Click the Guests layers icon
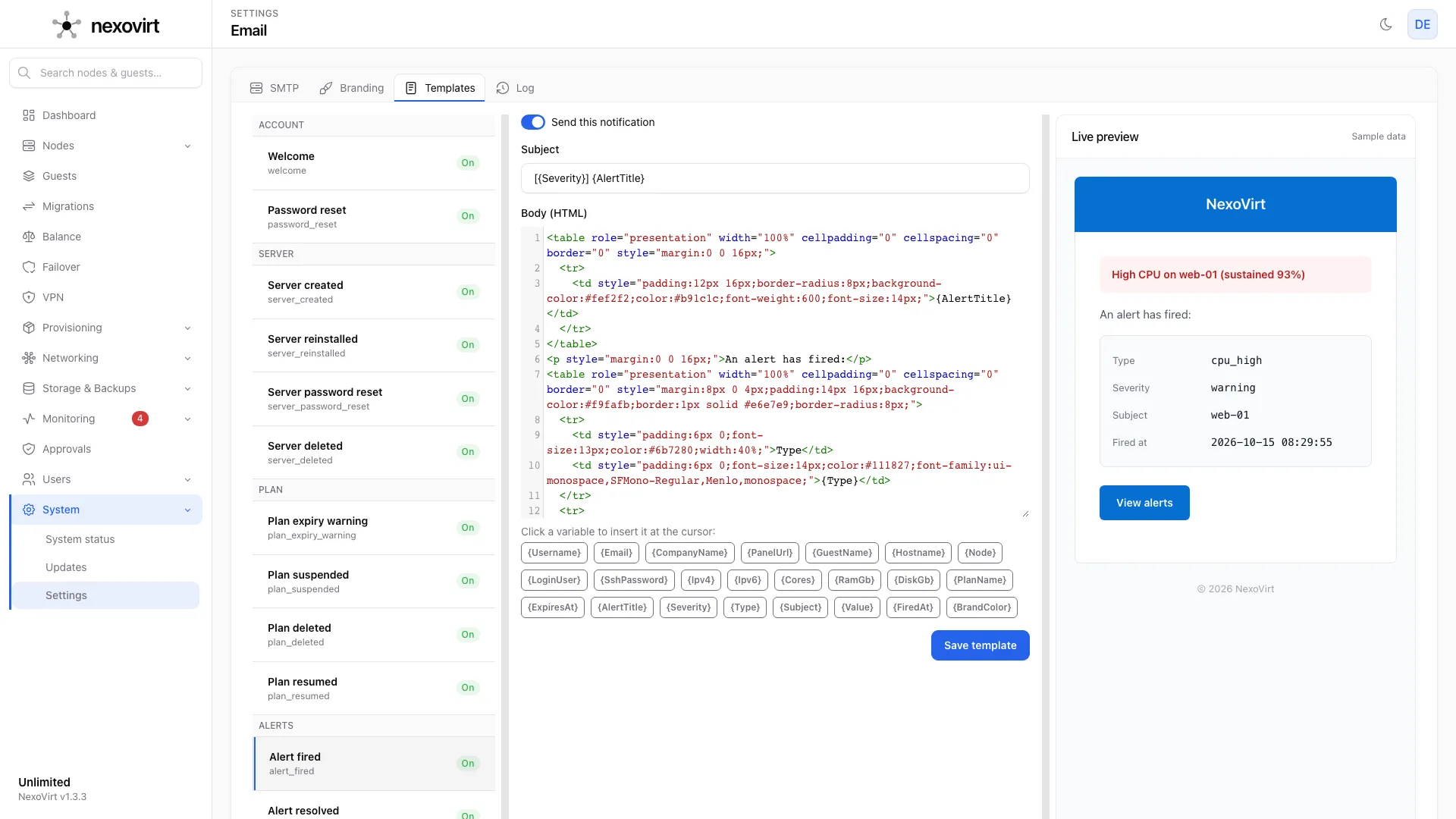Screen dimensions: 1456x819 [29, 176]
